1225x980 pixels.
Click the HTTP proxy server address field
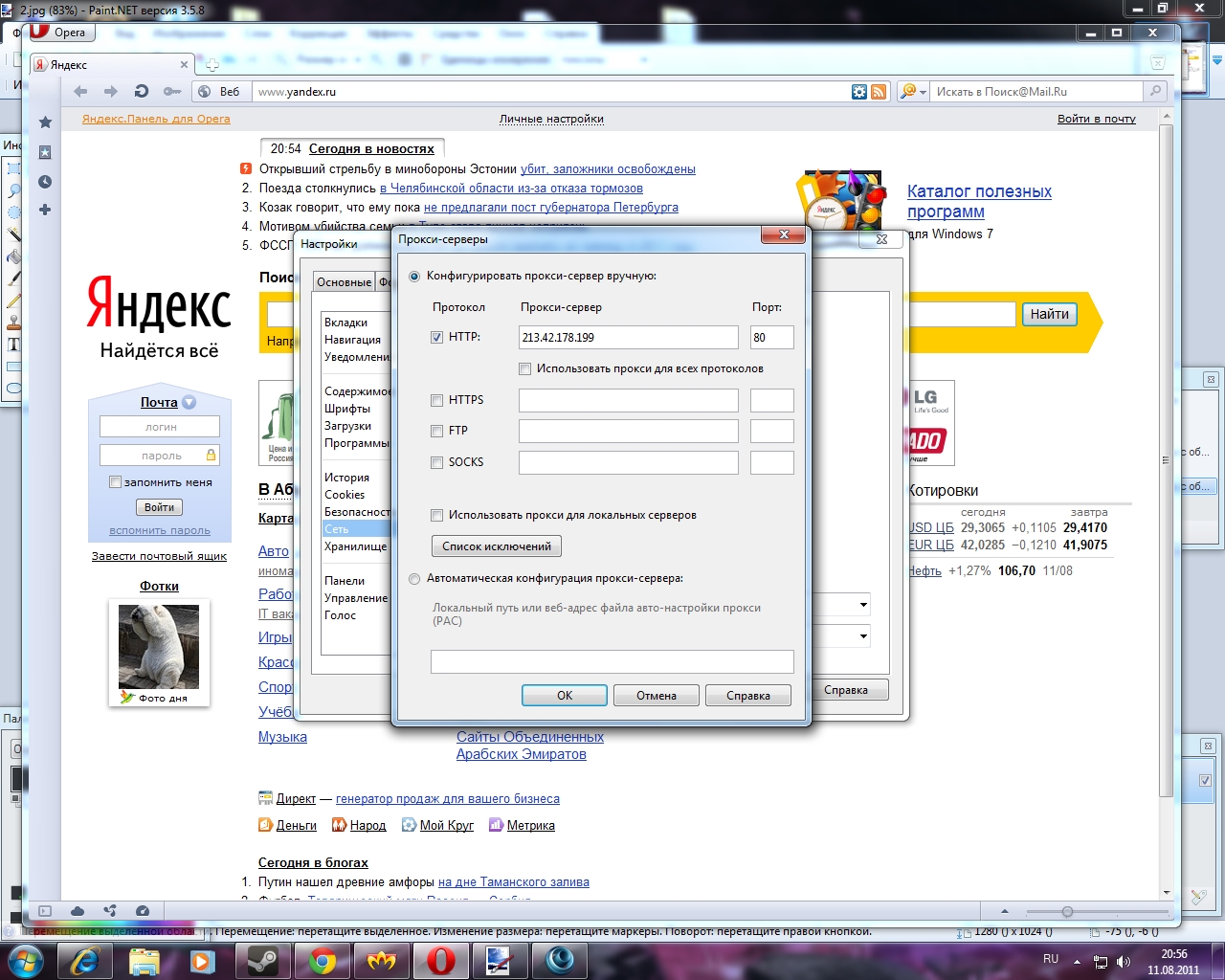click(x=629, y=337)
